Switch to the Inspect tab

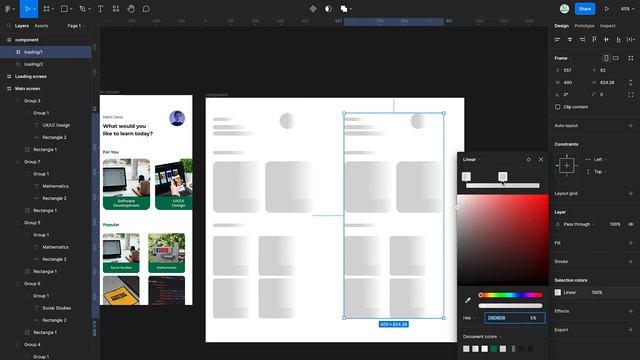607,26
